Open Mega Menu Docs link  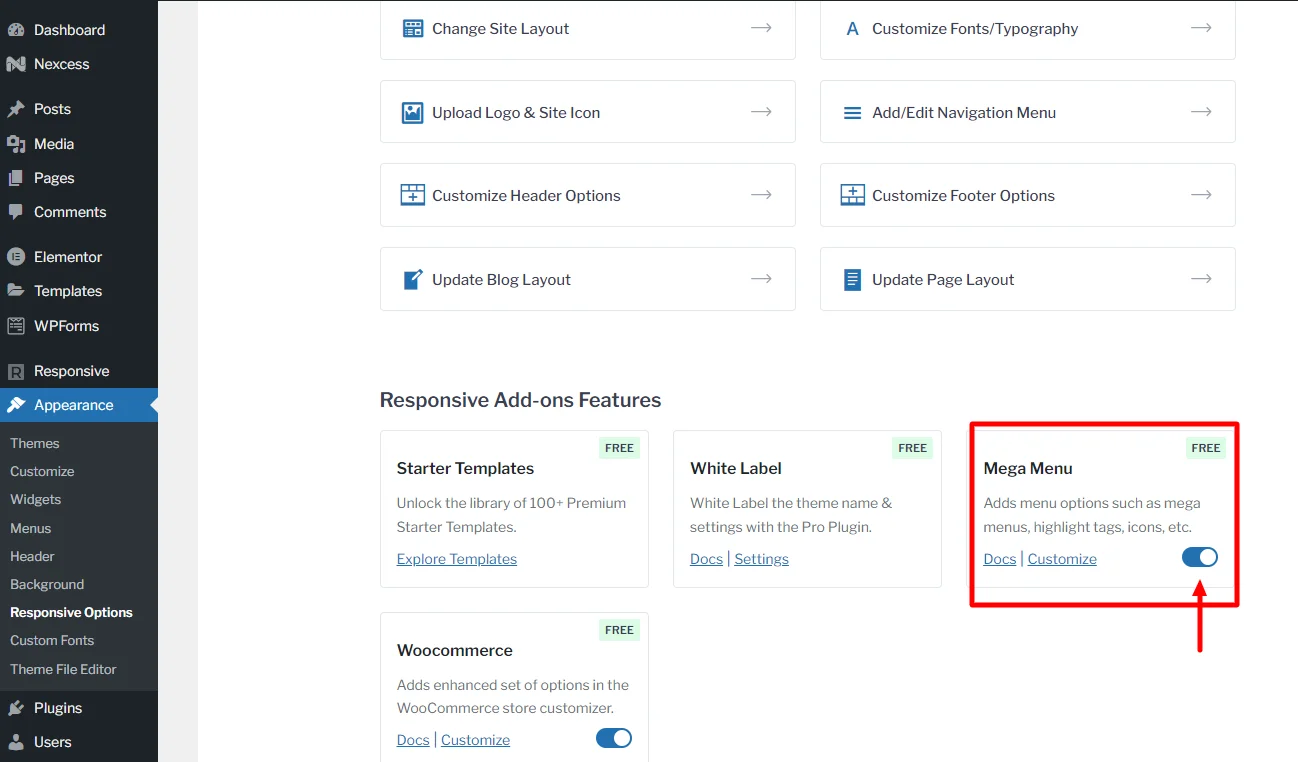pyautogui.click(x=1000, y=559)
